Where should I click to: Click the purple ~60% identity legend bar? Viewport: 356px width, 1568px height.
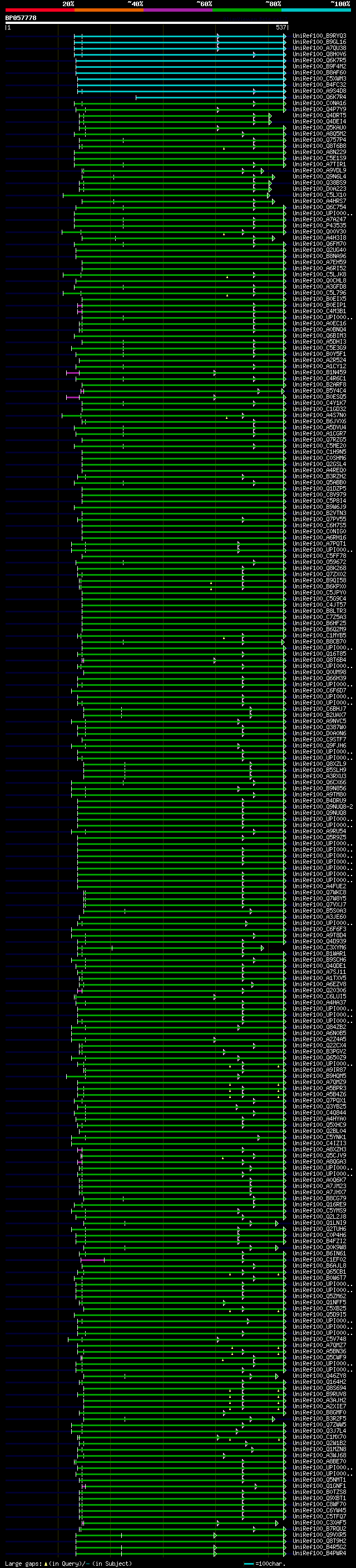click(177, 10)
